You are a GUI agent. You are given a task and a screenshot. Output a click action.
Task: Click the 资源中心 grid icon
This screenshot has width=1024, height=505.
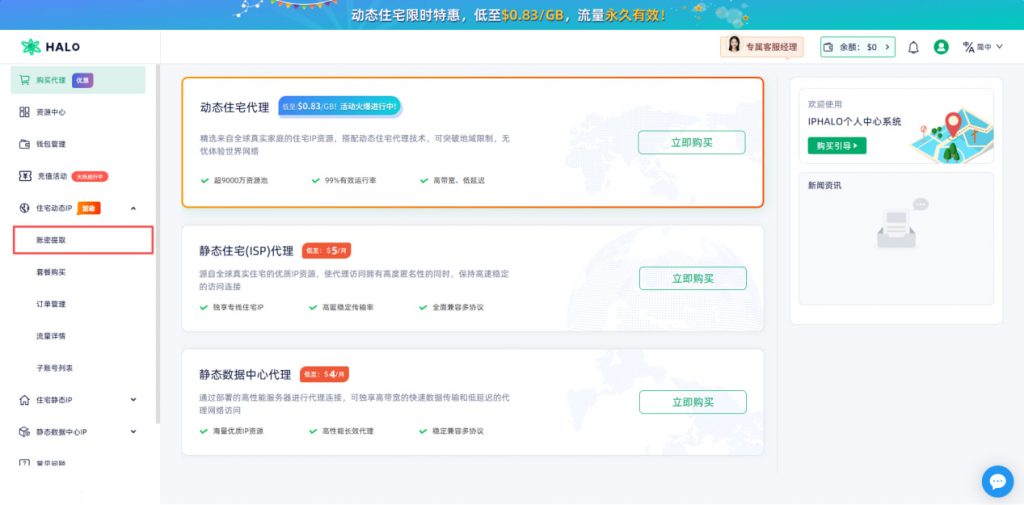25,112
